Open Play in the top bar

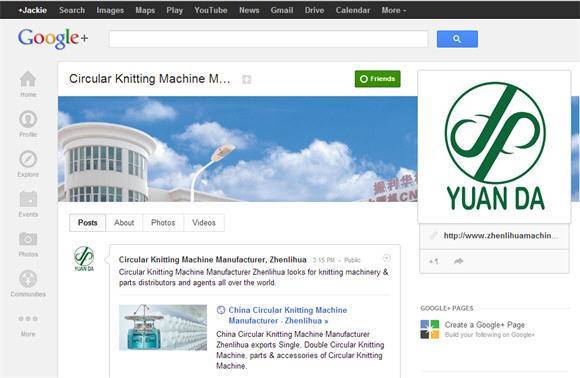(x=175, y=10)
